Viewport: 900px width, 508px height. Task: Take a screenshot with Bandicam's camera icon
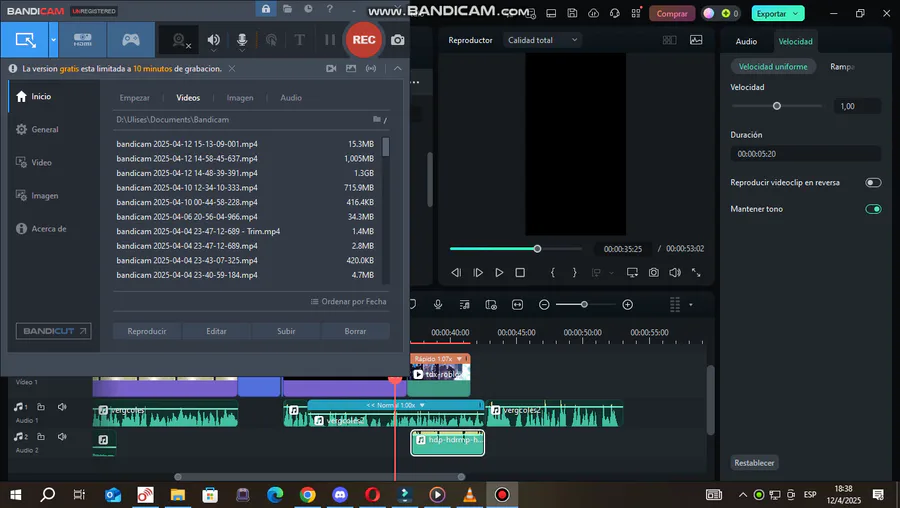[397, 40]
